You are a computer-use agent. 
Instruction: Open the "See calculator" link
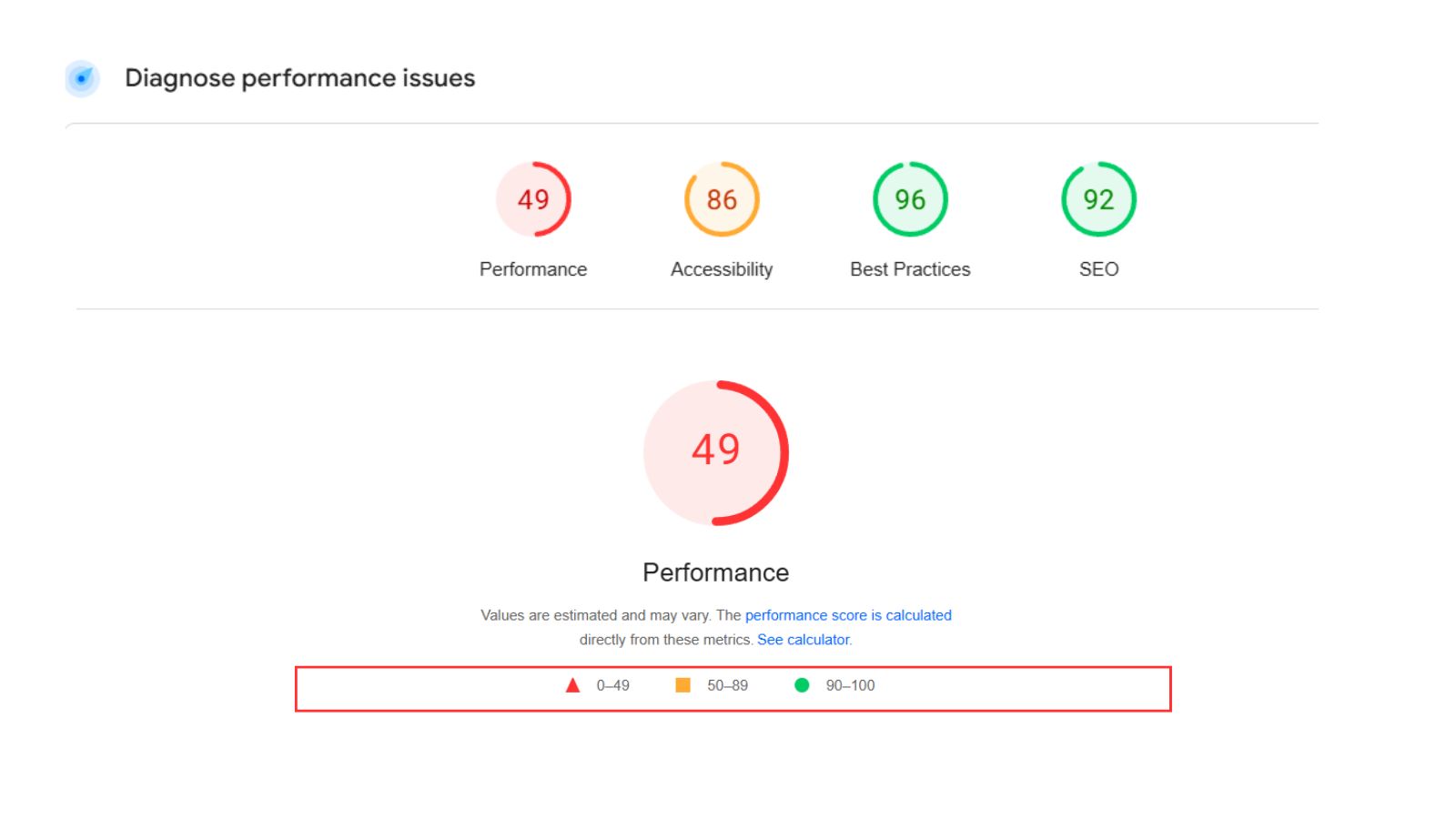click(804, 640)
